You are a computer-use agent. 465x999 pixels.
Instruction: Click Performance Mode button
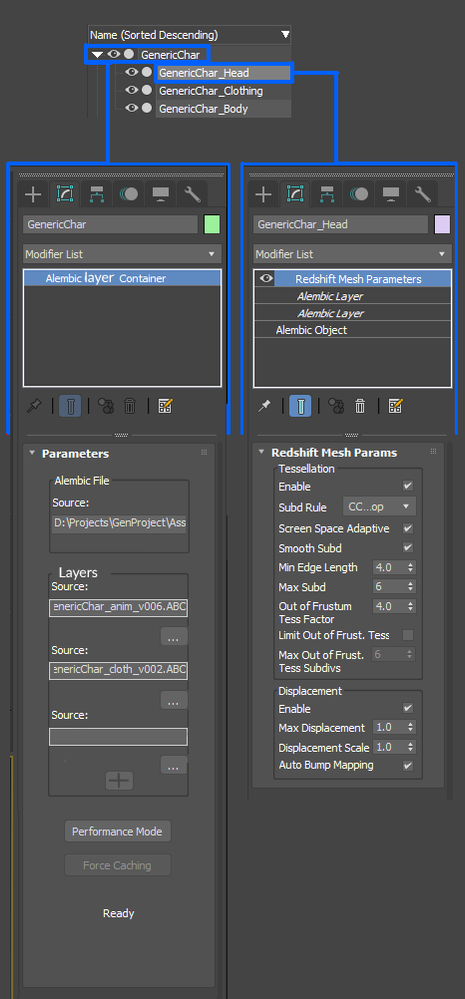coord(117,831)
